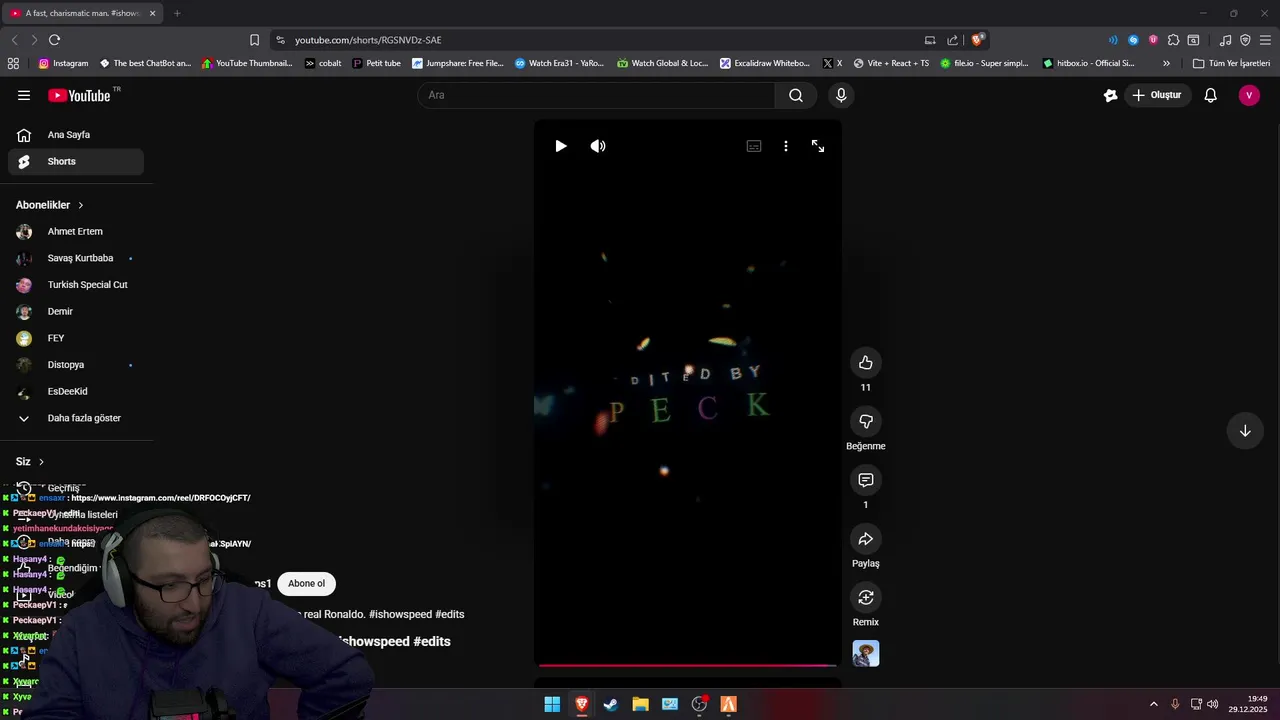Enter fullscreen for the Short
Image resolution: width=1280 pixels, height=720 pixels.
coord(818,146)
